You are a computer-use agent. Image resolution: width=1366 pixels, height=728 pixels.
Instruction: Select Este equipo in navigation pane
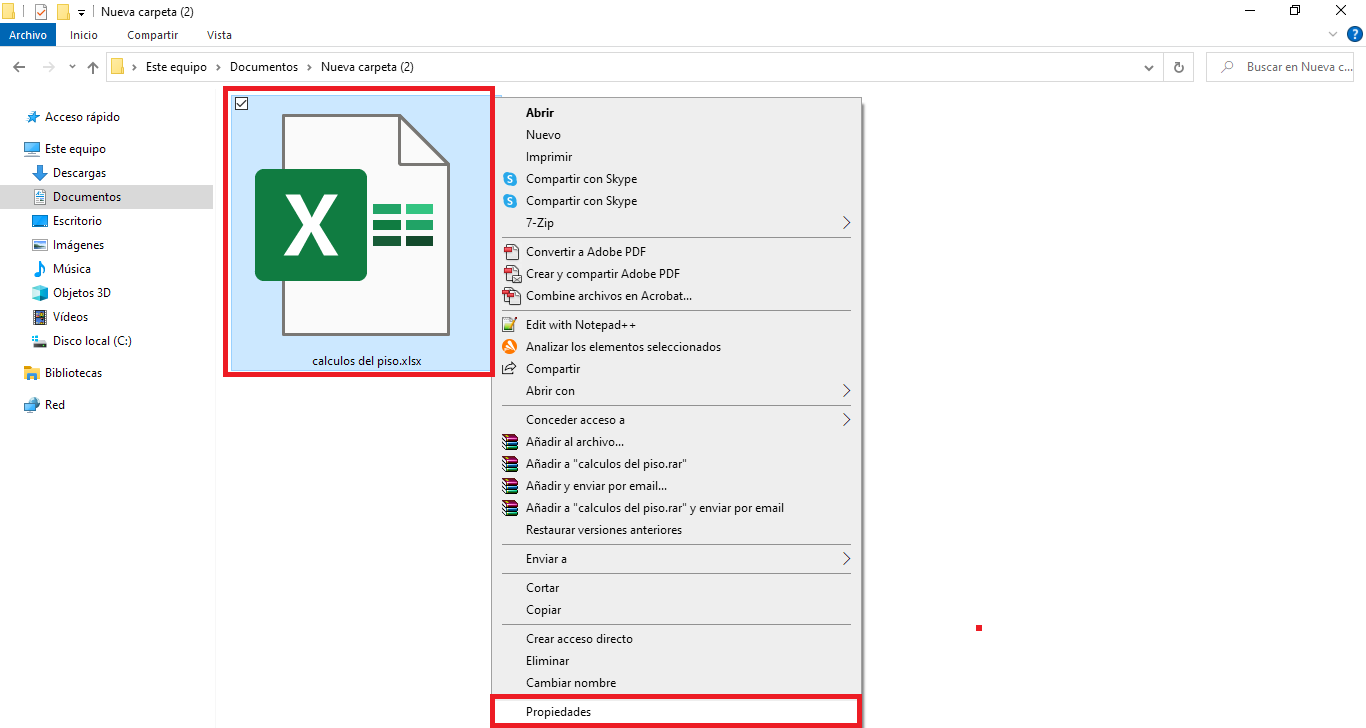click(75, 149)
